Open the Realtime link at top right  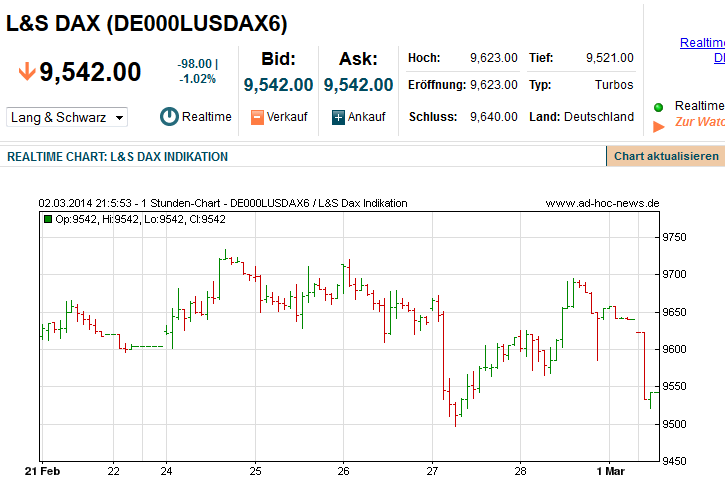(701, 43)
